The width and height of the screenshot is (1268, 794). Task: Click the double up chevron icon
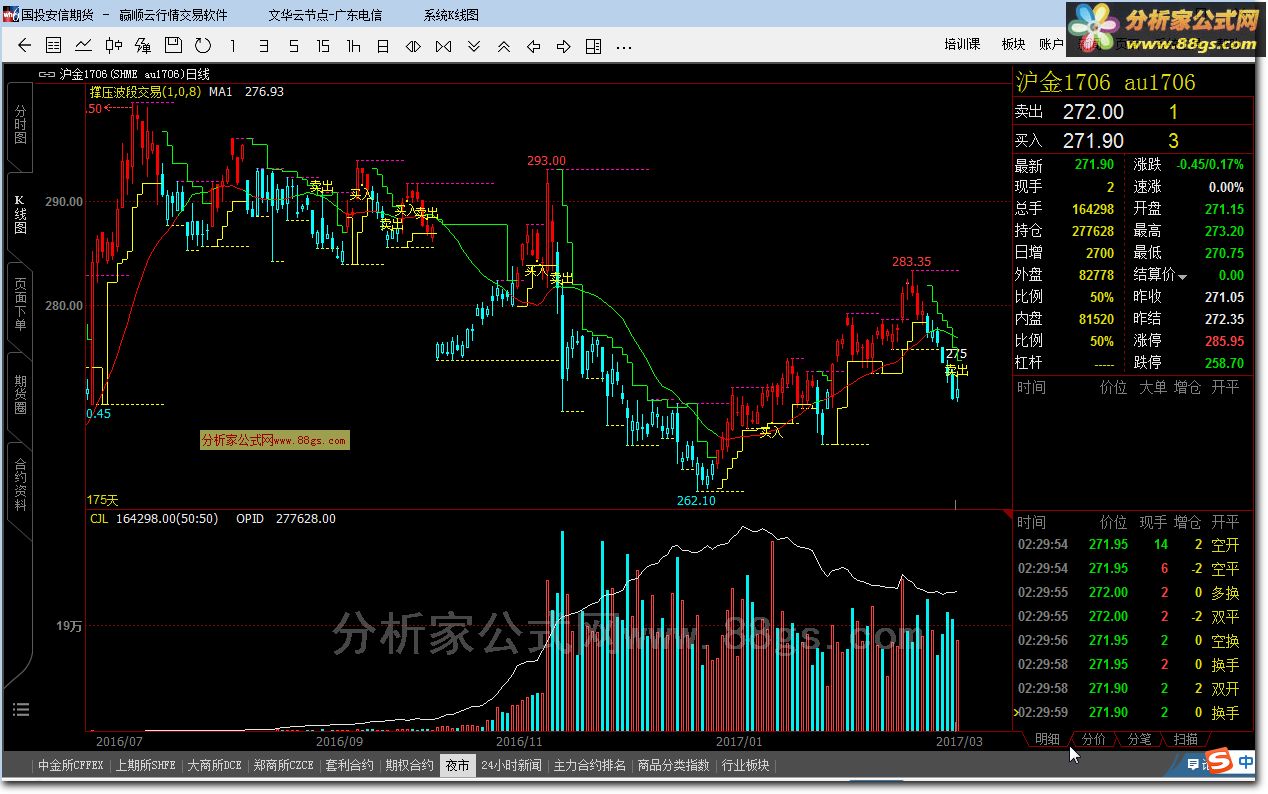tap(504, 46)
